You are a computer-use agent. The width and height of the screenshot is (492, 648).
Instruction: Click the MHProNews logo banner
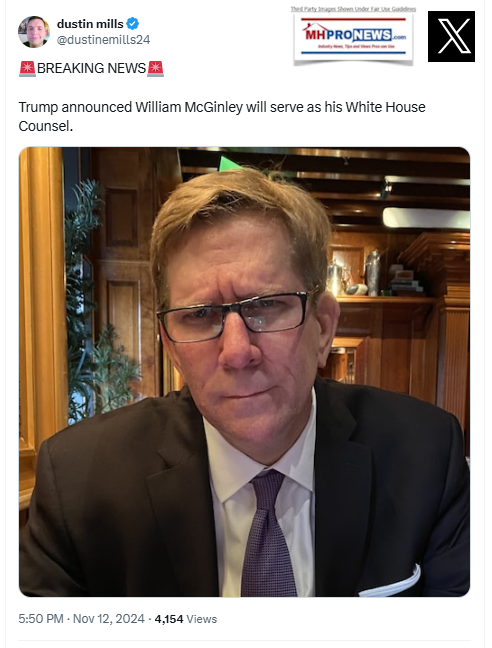(354, 39)
